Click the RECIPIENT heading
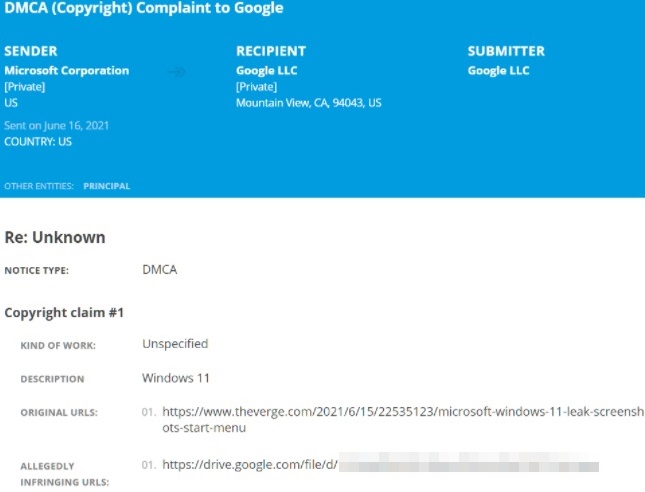Viewport: 645px width, 492px height. click(271, 51)
